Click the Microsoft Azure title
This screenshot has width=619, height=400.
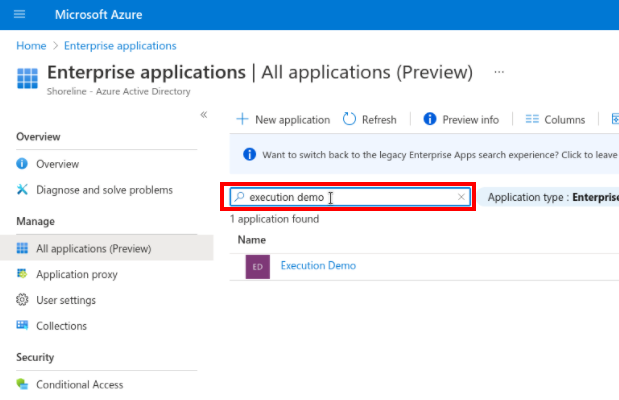98,15
